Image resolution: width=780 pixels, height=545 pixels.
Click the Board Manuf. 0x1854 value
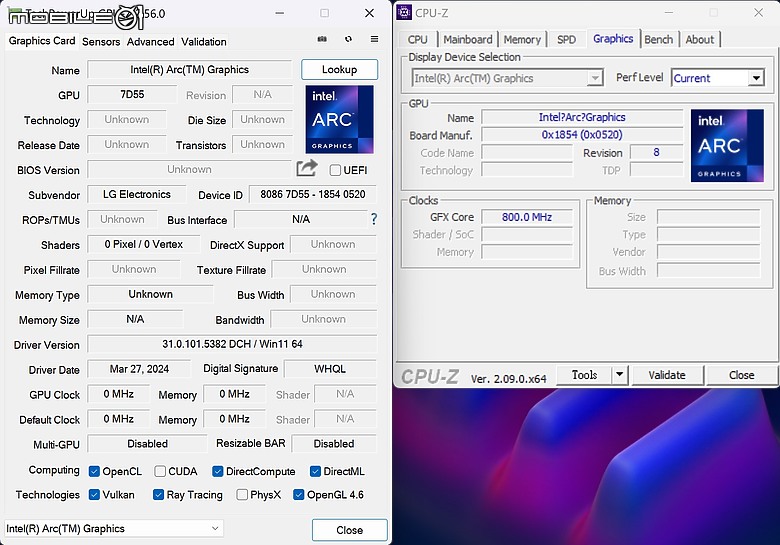click(582, 135)
